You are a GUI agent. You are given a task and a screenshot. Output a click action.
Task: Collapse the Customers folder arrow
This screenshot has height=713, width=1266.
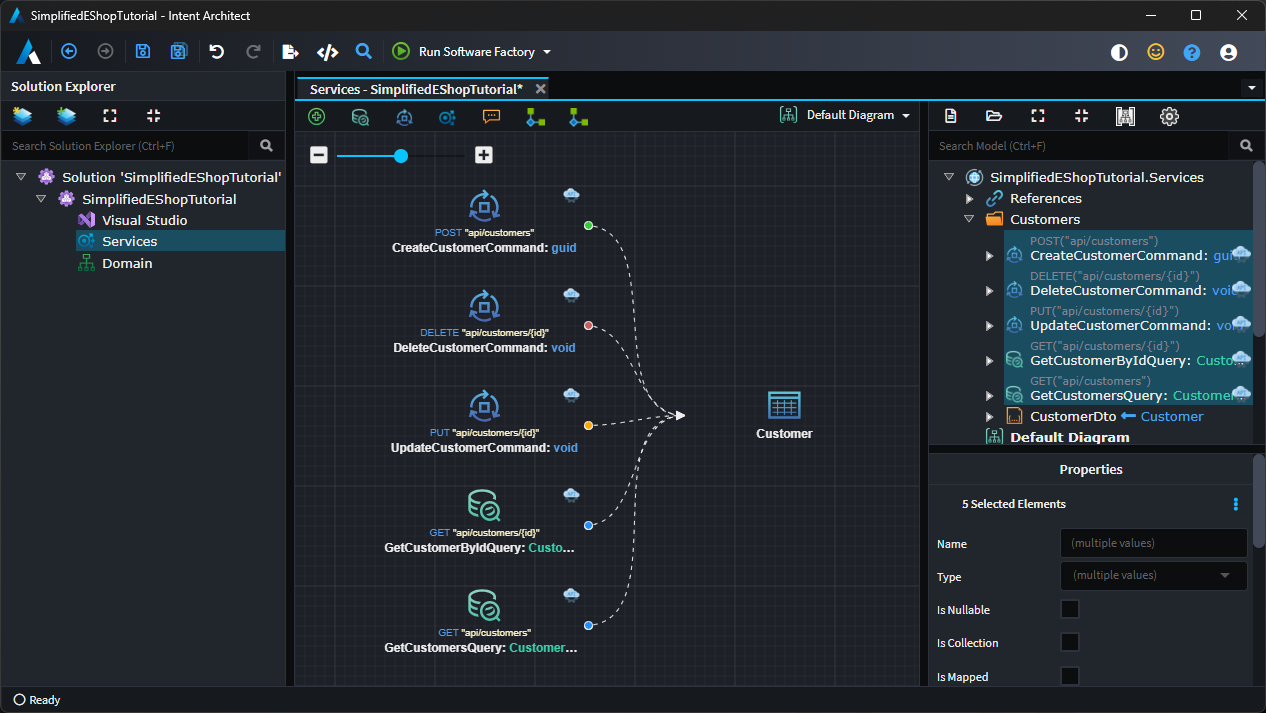click(x=969, y=219)
